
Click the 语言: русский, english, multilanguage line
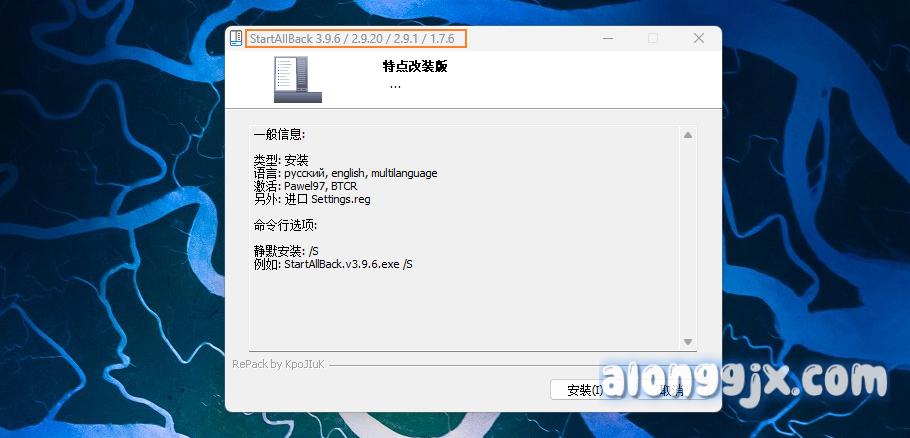point(345,173)
